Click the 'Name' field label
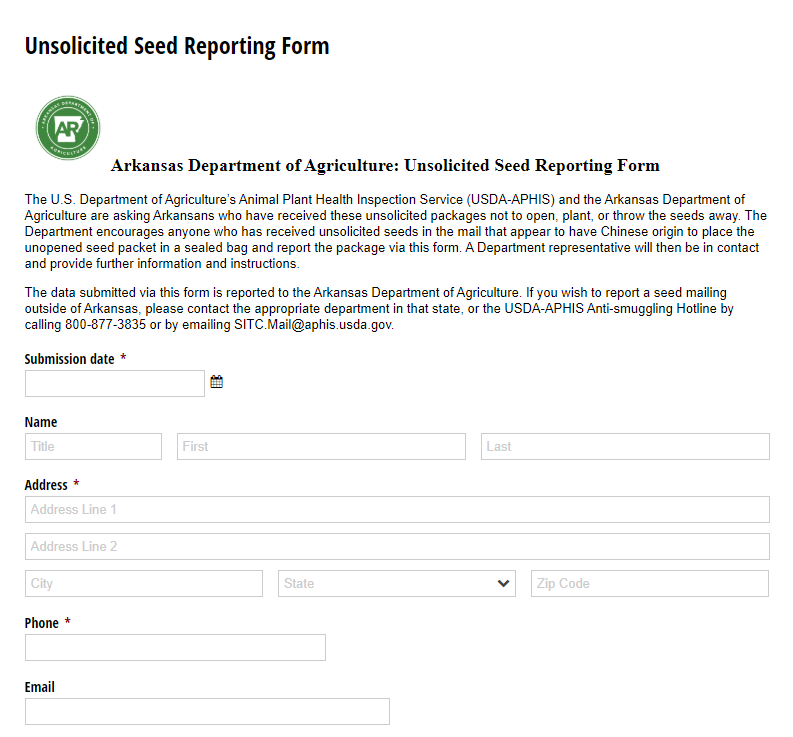The width and height of the screenshot is (793, 737). click(x=41, y=422)
